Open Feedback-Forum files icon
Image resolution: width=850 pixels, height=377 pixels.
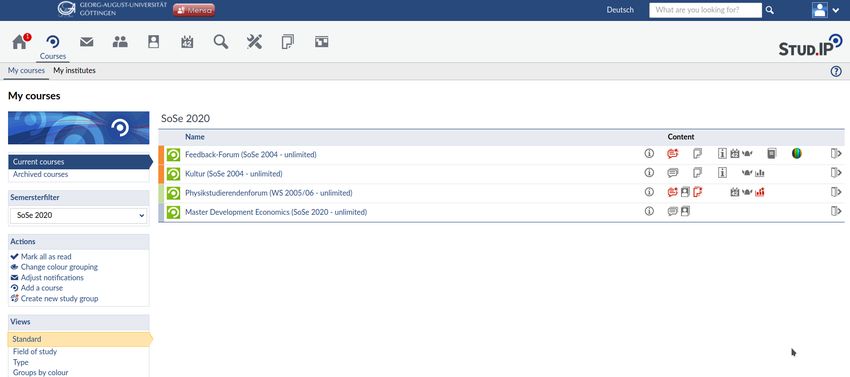698,154
